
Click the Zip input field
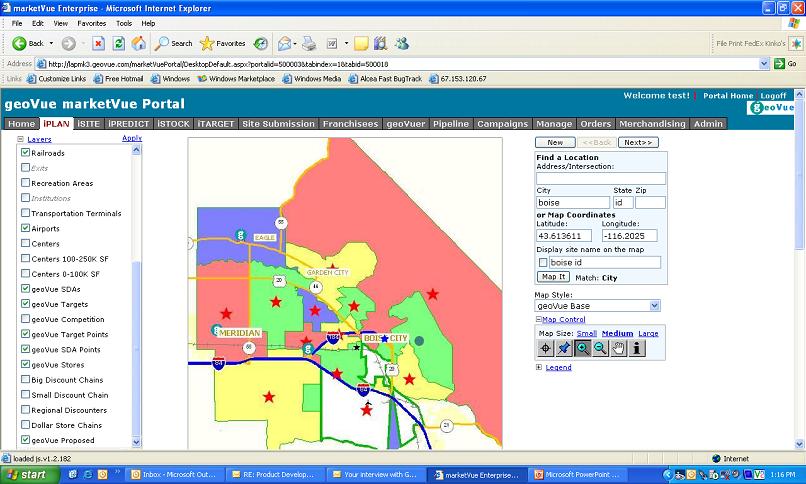650,202
